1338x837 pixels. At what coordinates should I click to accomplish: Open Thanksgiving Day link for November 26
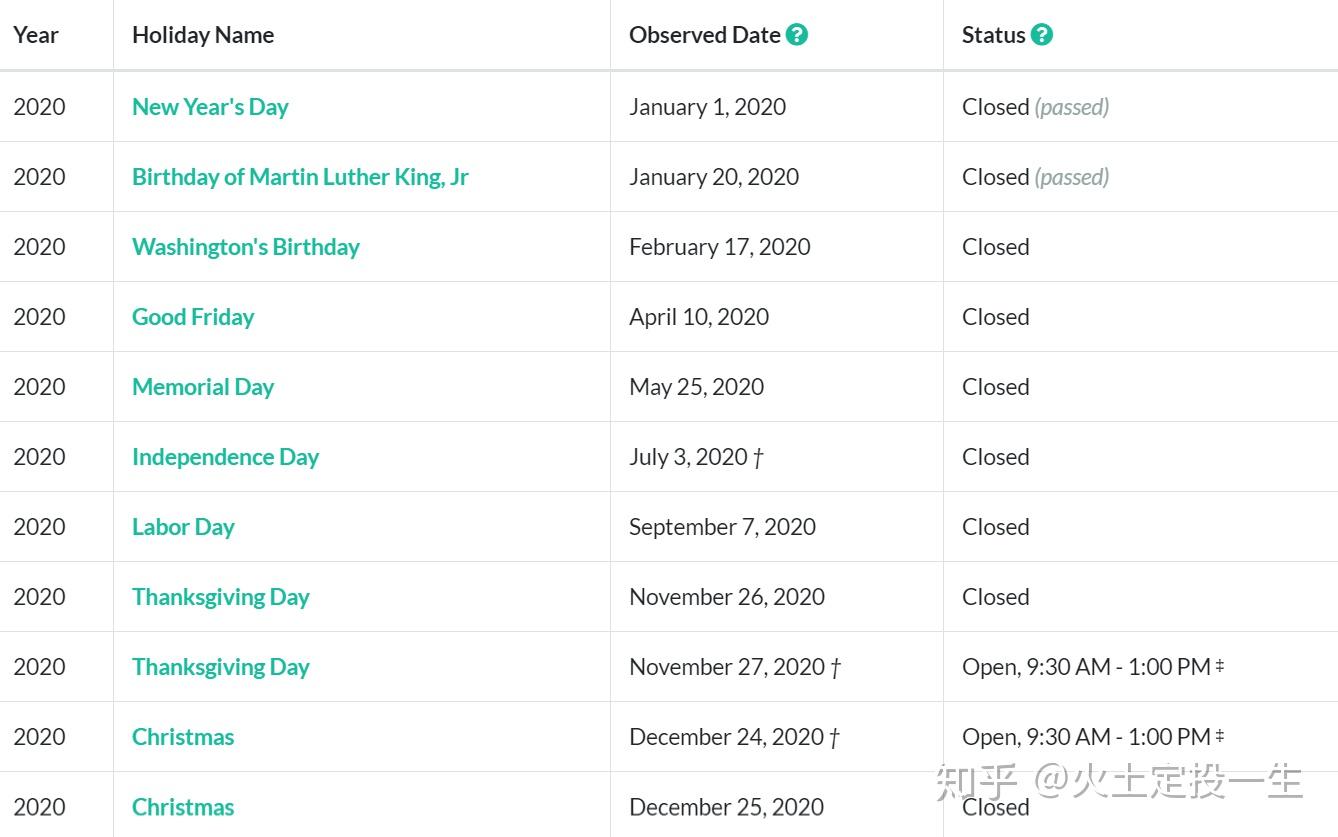pyautogui.click(x=221, y=597)
